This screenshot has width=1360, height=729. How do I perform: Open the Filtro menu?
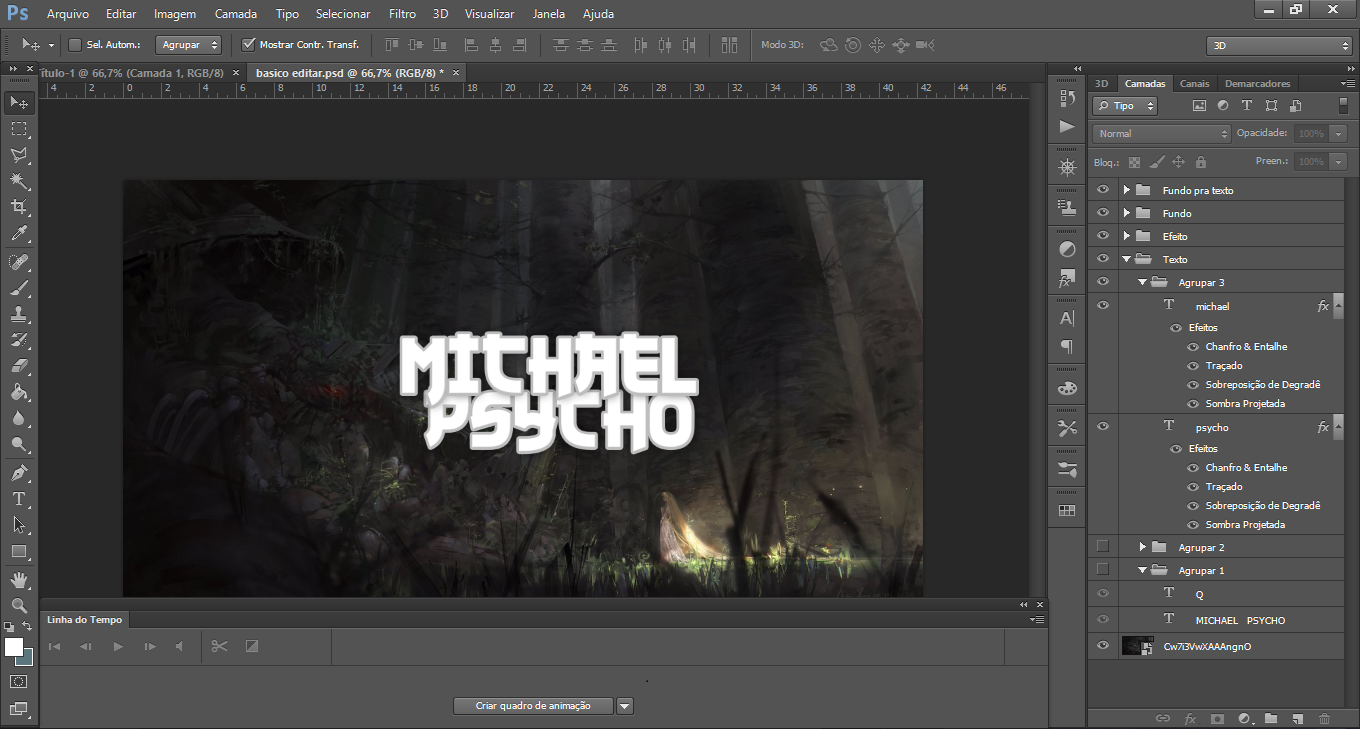[402, 14]
